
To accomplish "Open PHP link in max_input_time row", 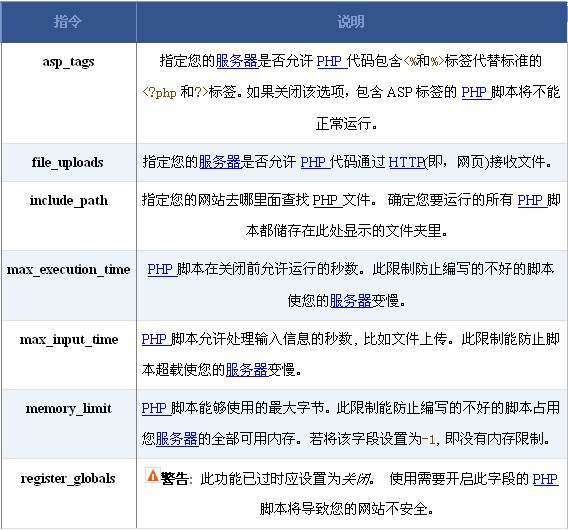I will [x=156, y=339].
